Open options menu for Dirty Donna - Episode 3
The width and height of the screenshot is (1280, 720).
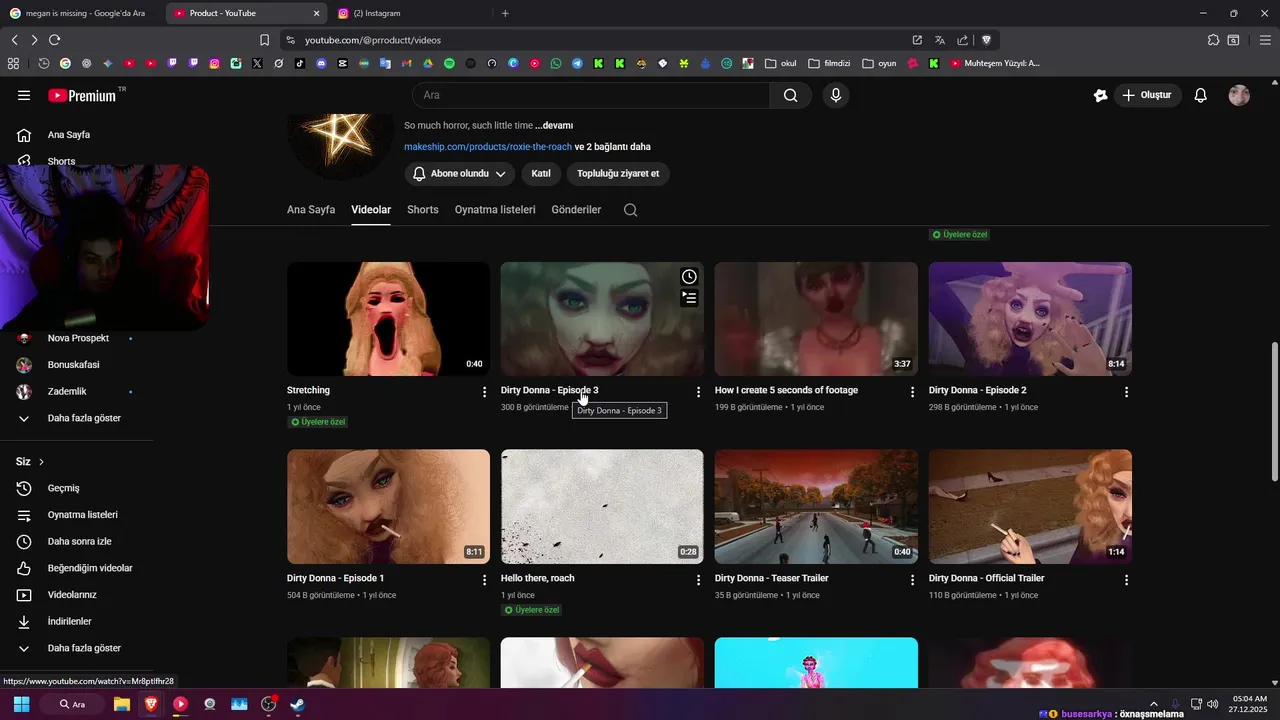tap(698, 392)
